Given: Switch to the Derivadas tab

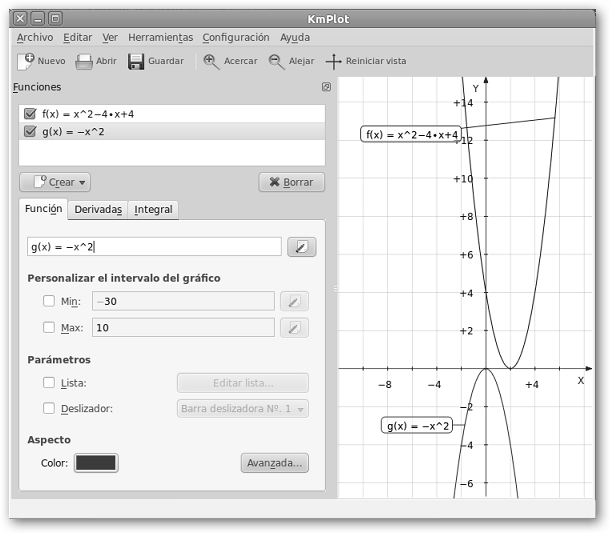Looking at the screenshot, I should coord(98,209).
